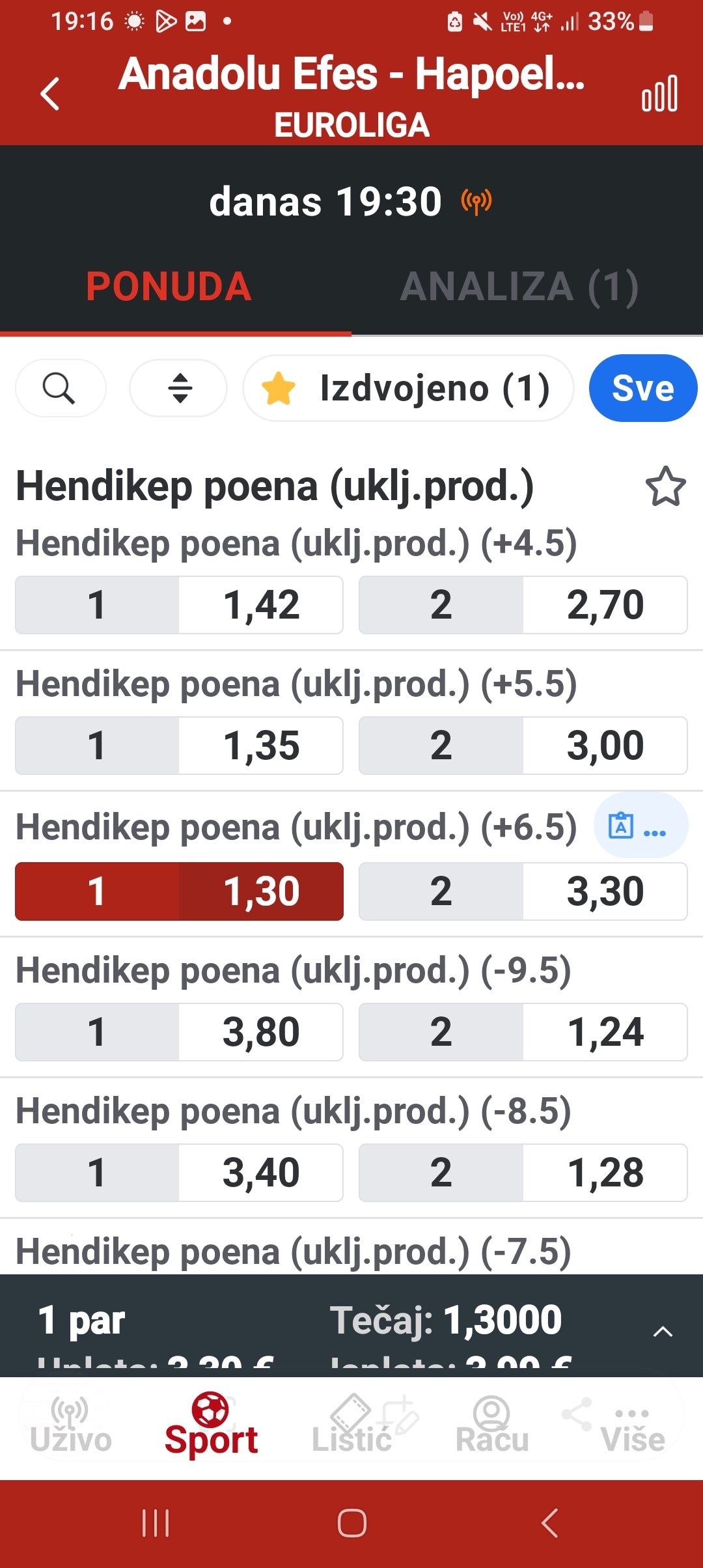Expand the bet slip with up chevron

coord(662,1332)
